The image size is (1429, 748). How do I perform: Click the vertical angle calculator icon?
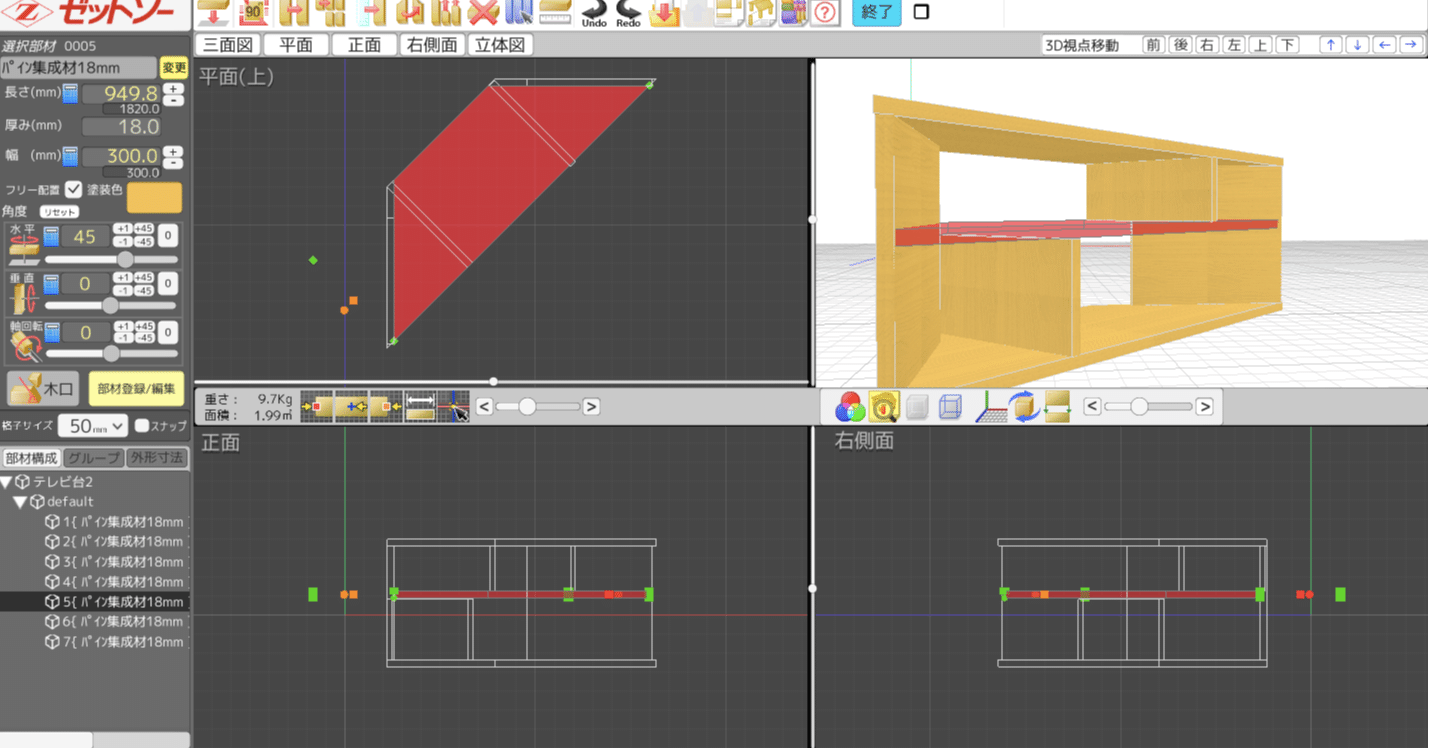click(x=51, y=284)
